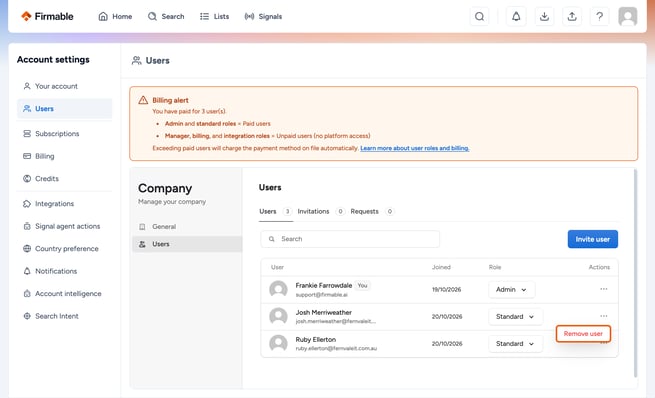The image size is (655, 398).
Task: Switch to the Requests tab
Action: [x=372, y=212]
